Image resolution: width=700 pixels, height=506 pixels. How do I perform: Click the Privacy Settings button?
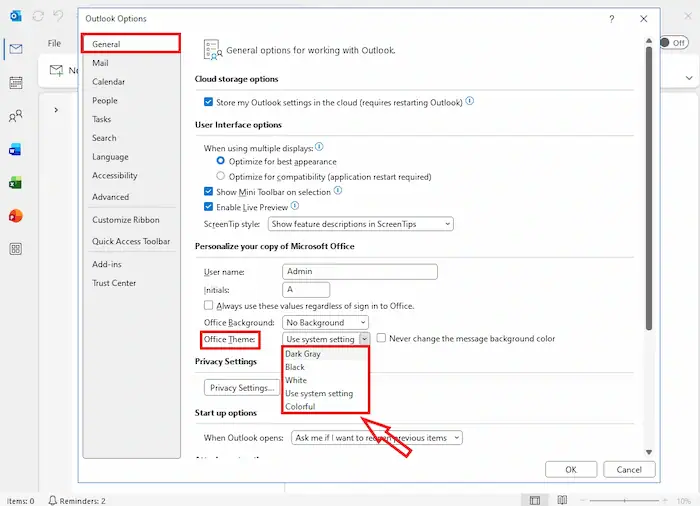click(243, 388)
